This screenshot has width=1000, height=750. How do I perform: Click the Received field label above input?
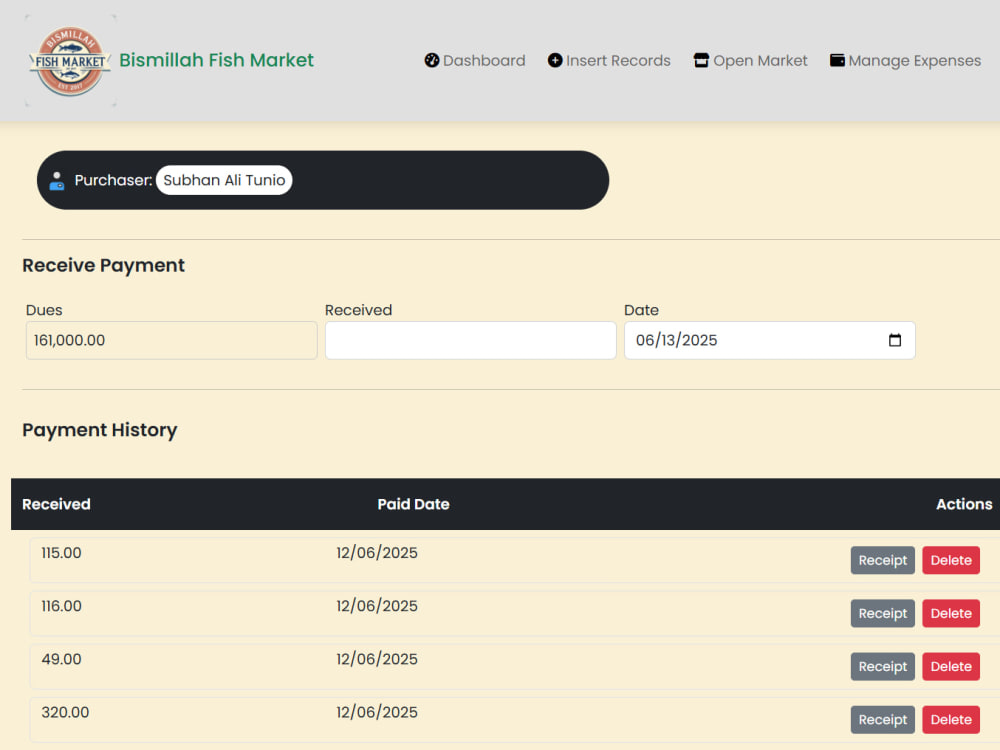pyautogui.click(x=358, y=310)
